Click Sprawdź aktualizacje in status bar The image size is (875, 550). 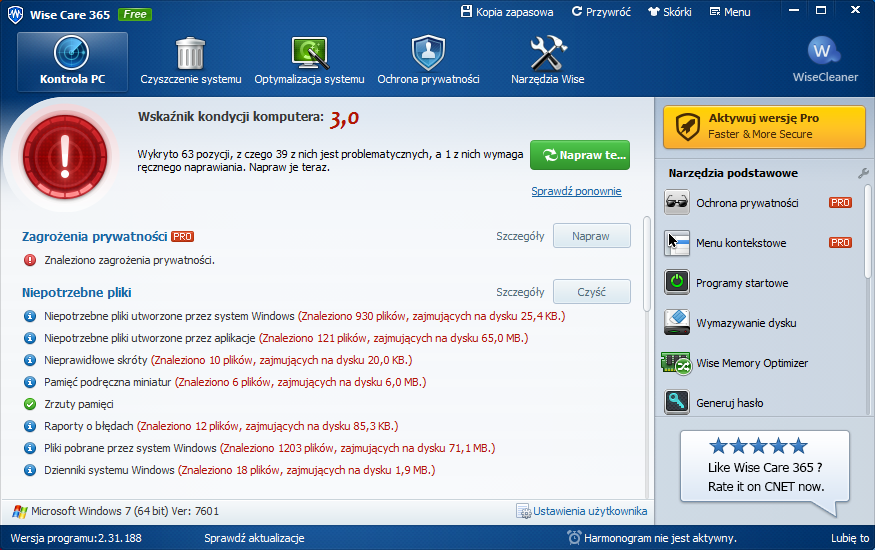(x=254, y=538)
